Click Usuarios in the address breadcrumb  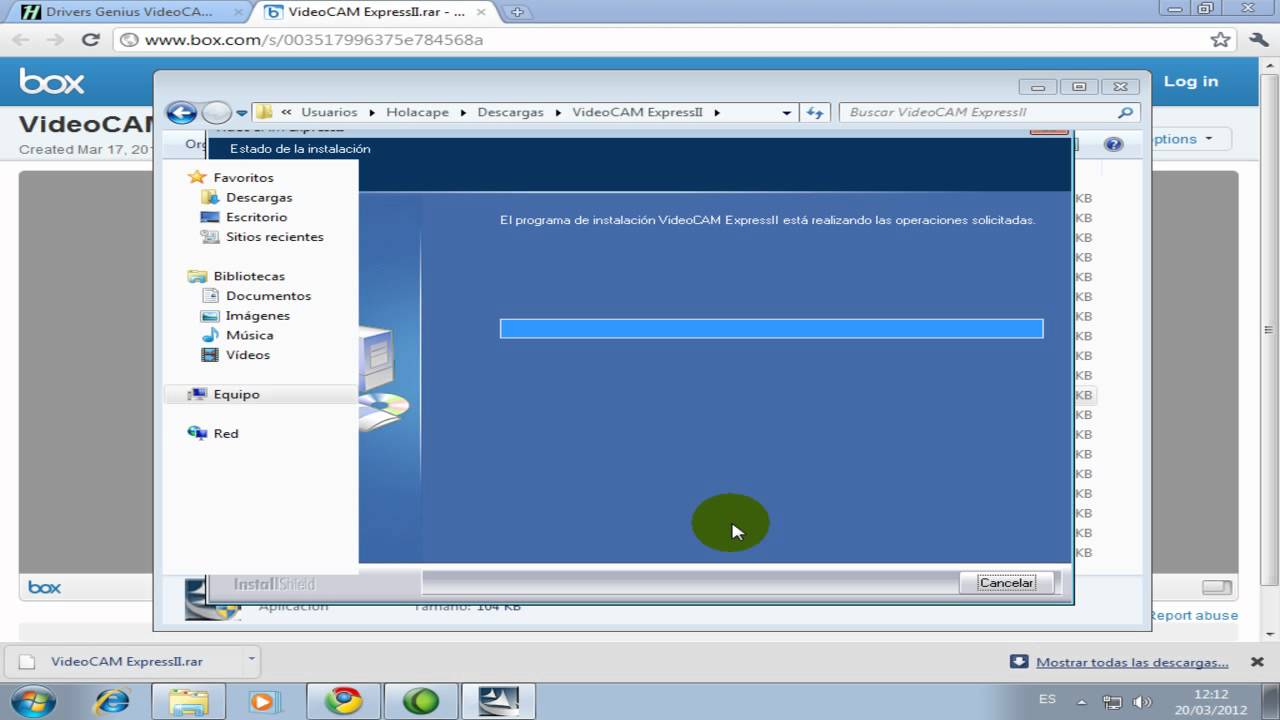click(329, 112)
